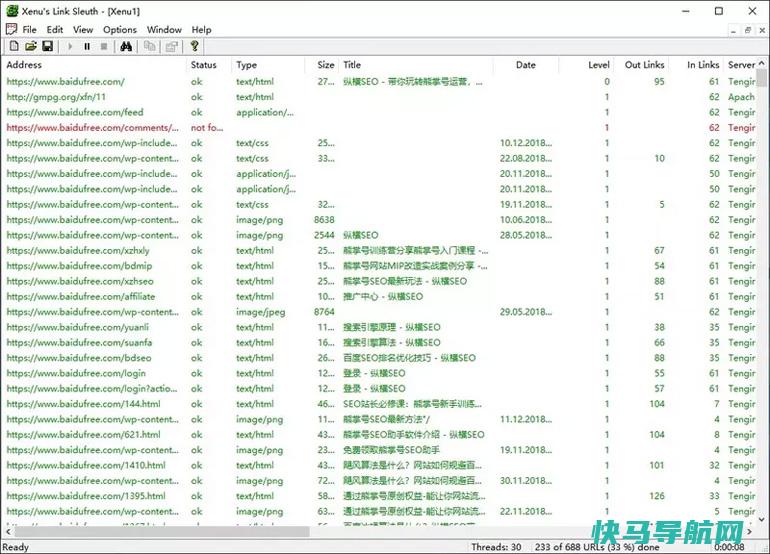Screen dimensions: 770x554
Task: Select the baidufree.com/suanfa address
Action: (x=79, y=342)
